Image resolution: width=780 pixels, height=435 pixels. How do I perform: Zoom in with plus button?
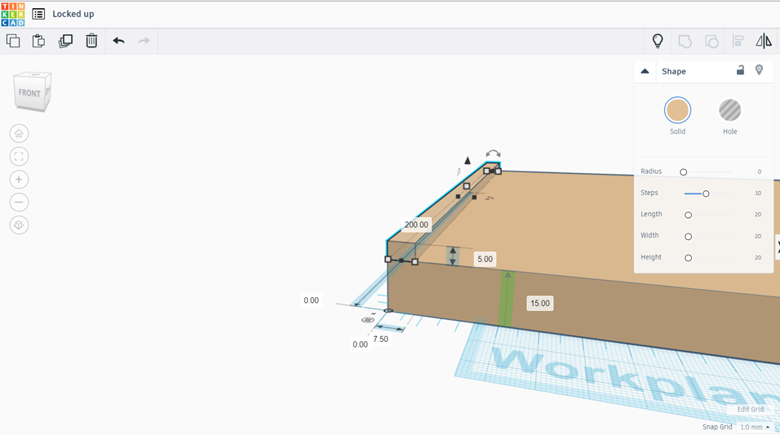point(19,179)
